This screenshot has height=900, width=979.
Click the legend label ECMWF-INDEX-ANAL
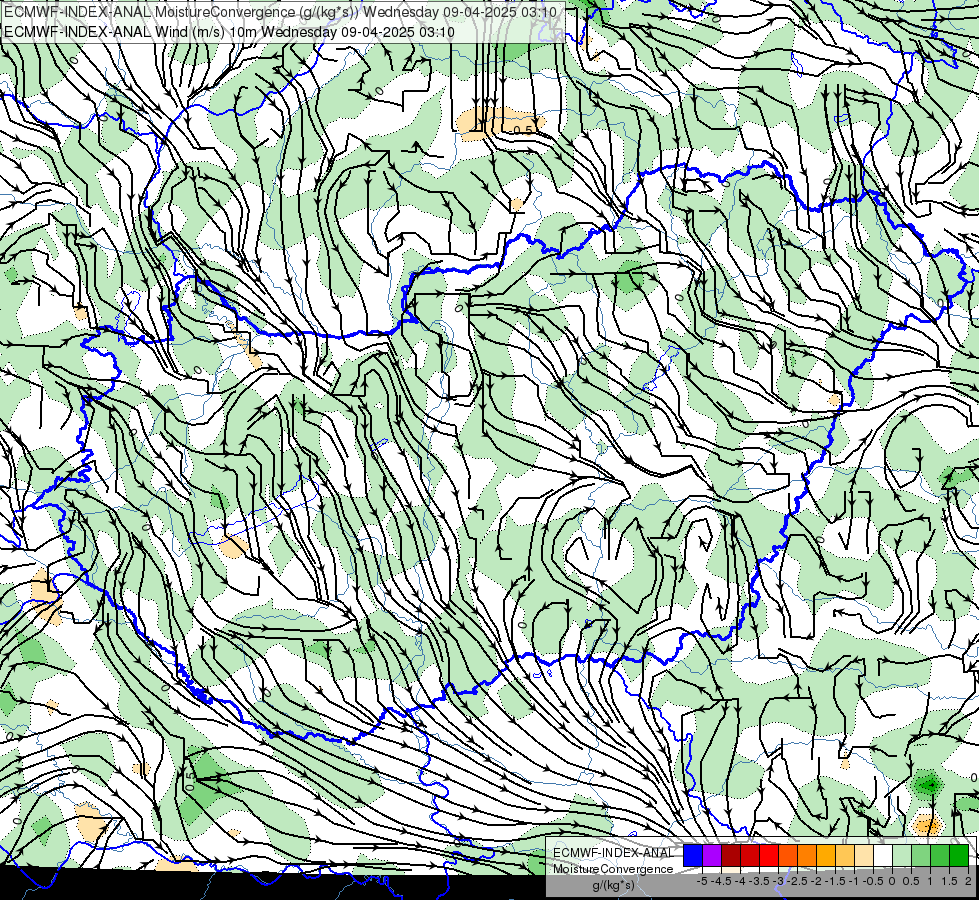pos(613,853)
